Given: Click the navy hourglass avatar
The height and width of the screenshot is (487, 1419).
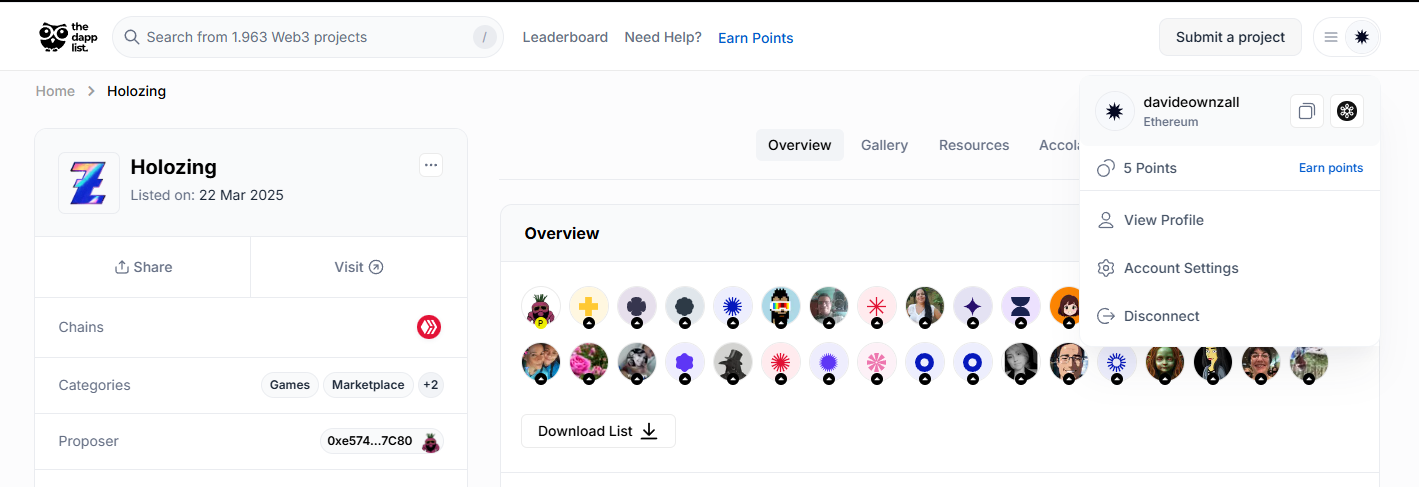Looking at the screenshot, I should pyautogui.click(x=1021, y=306).
